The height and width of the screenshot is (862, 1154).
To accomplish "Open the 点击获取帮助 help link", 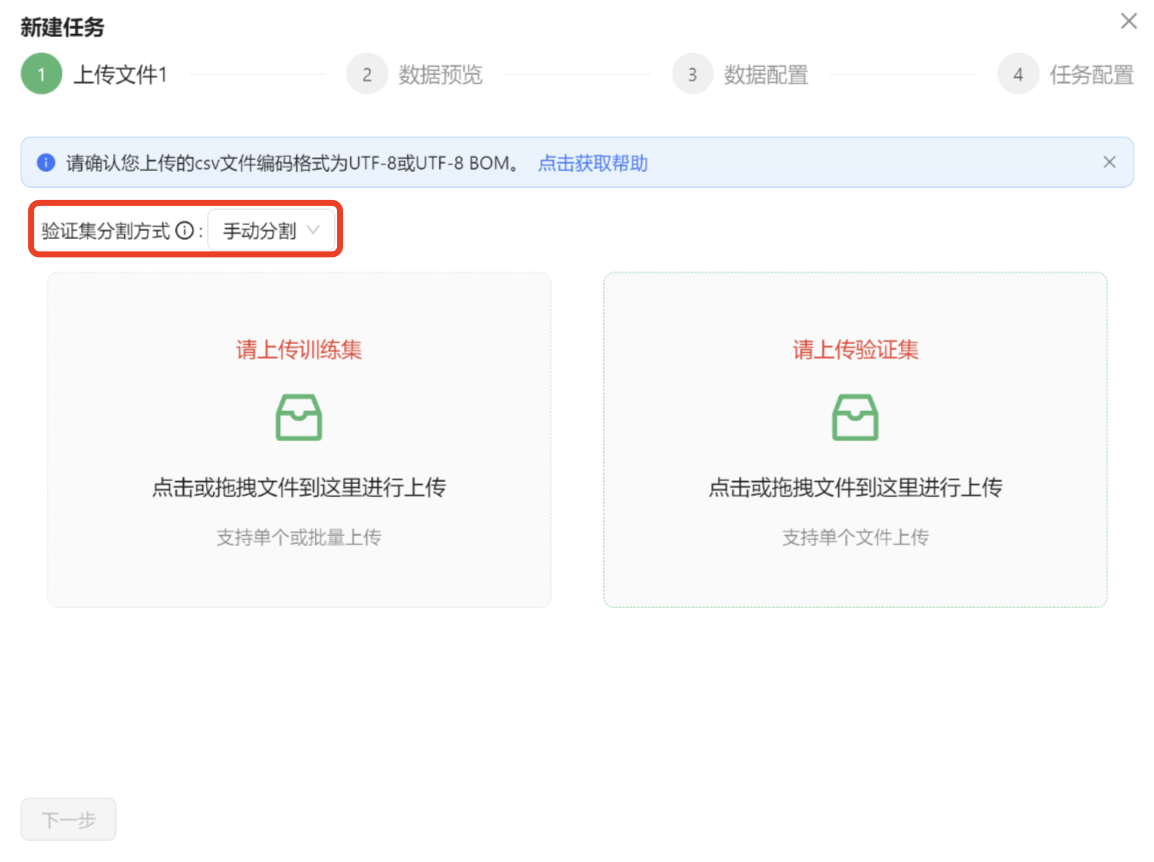I will click(593, 163).
